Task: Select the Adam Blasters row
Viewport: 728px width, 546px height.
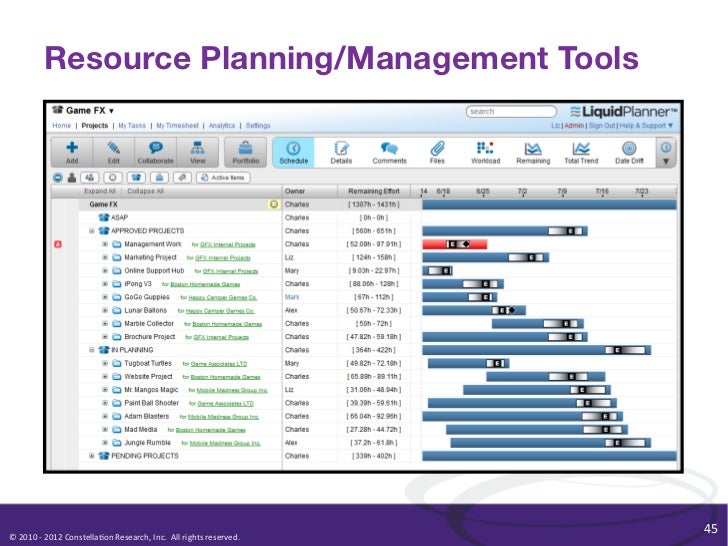Action: (364, 416)
